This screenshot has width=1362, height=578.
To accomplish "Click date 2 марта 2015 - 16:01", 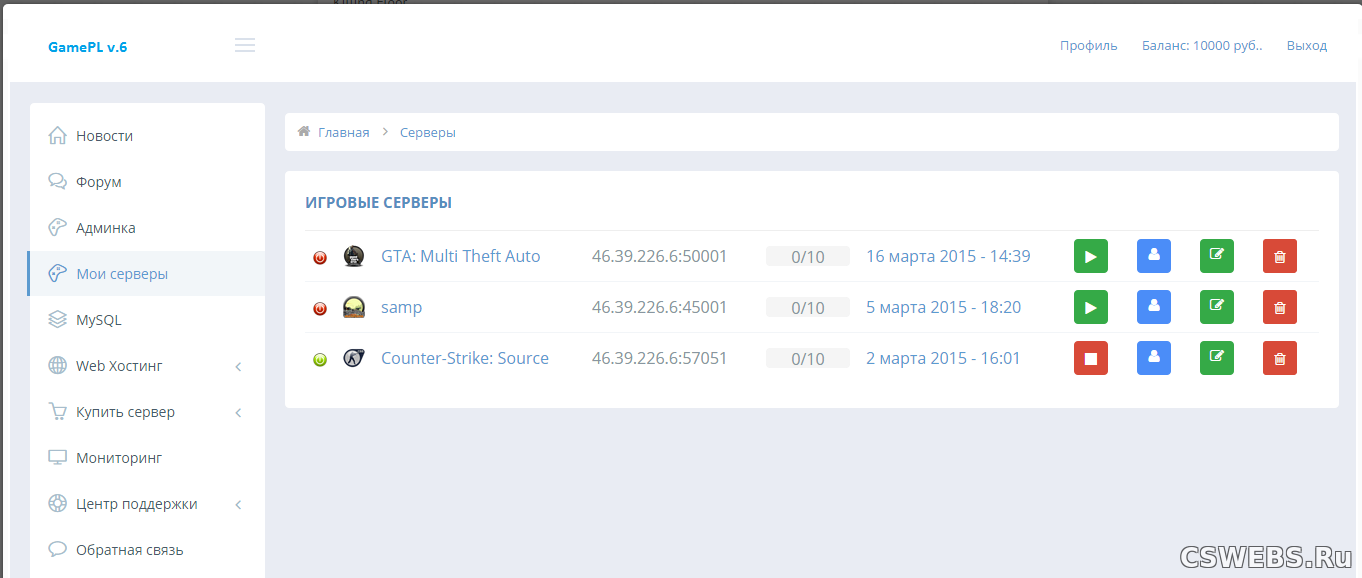I will pyautogui.click(x=943, y=358).
